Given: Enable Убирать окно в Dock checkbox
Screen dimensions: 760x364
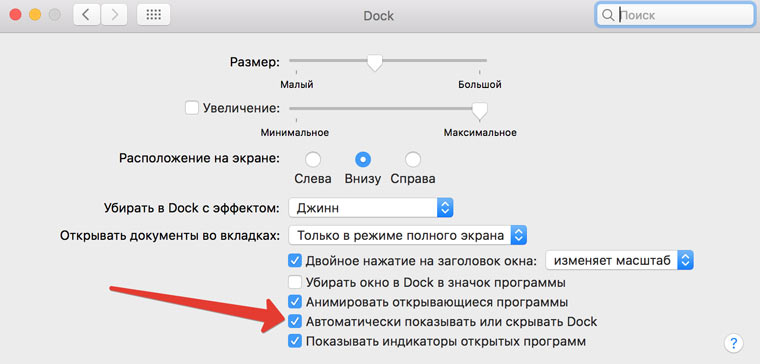Looking at the screenshot, I should [295, 282].
